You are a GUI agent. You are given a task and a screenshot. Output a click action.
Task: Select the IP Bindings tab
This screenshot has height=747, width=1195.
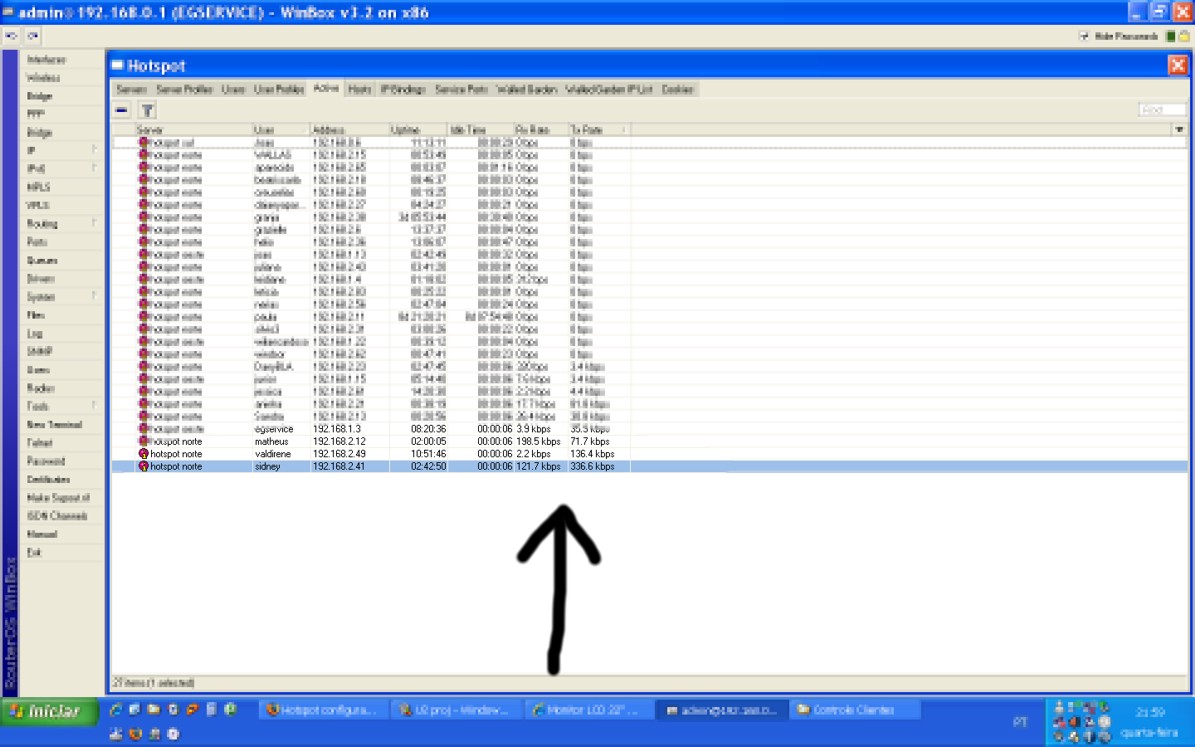tap(402, 89)
